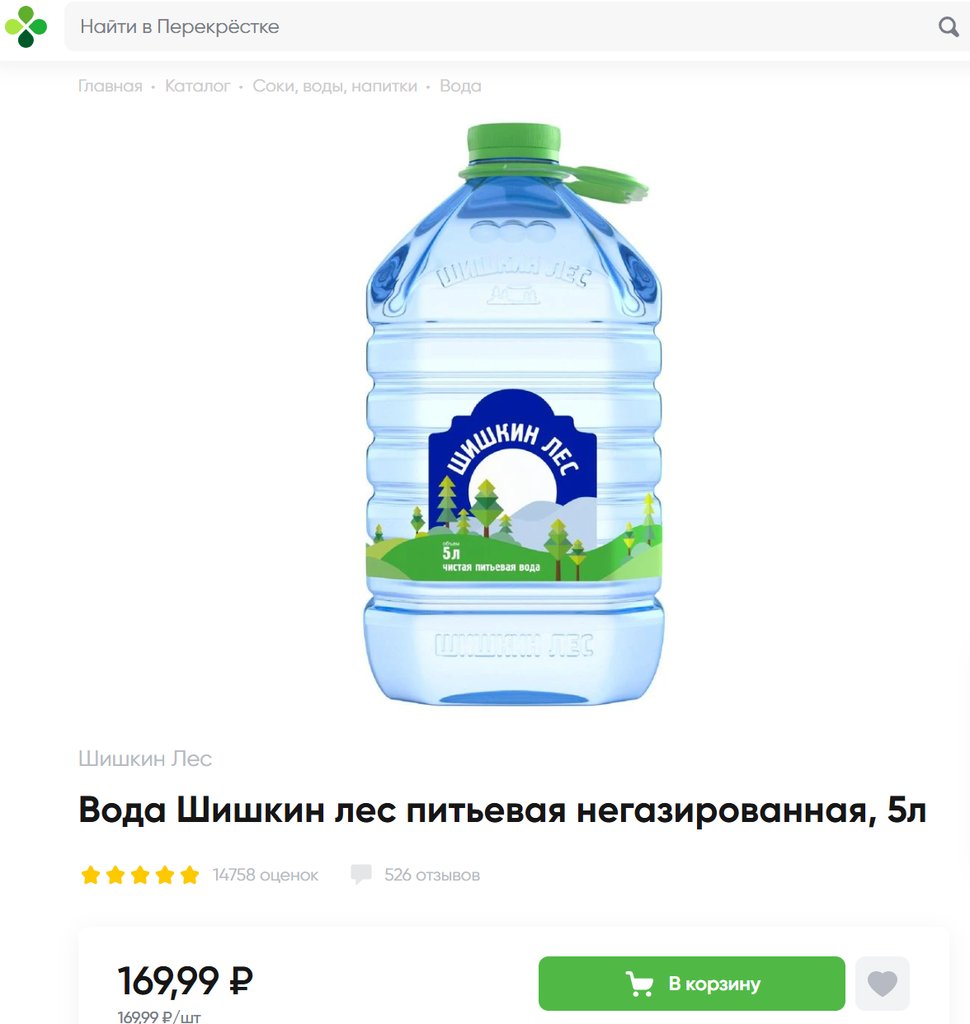Click the third rating star
Screen dimensions: 970x1024
coord(140,874)
